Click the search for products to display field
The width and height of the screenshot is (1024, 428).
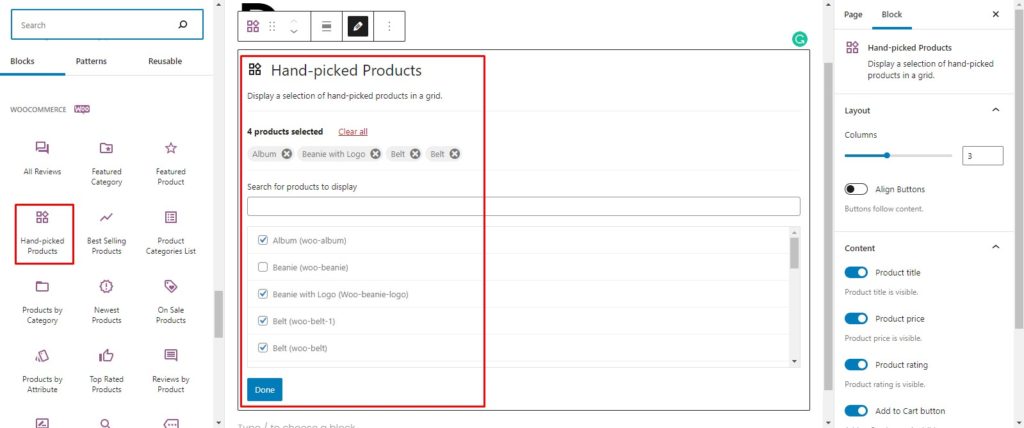pos(523,206)
